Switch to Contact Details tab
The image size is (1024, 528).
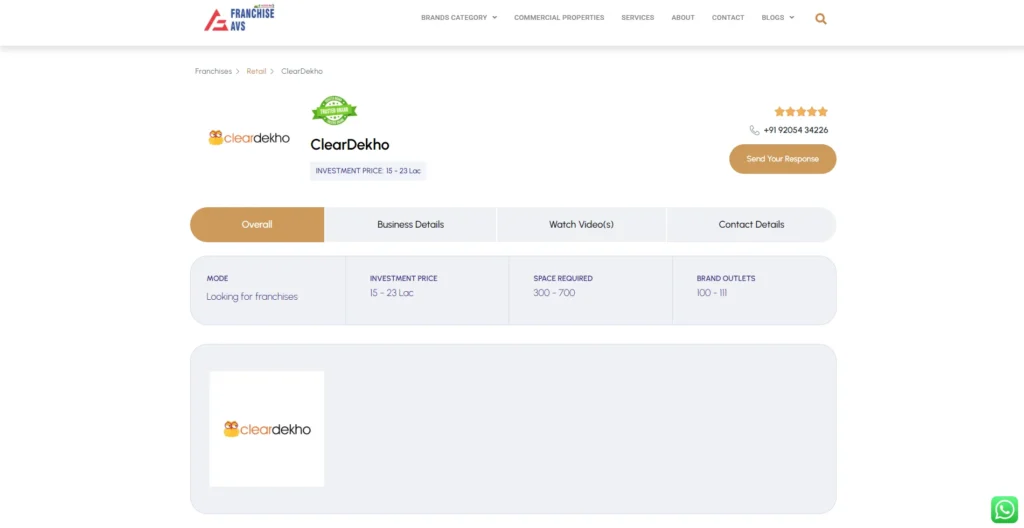click(751, 225)
